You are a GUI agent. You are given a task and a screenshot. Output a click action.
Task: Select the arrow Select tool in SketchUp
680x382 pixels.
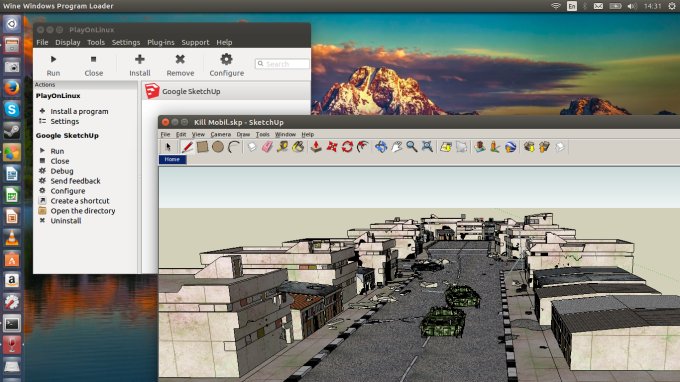tap(168, 147)
